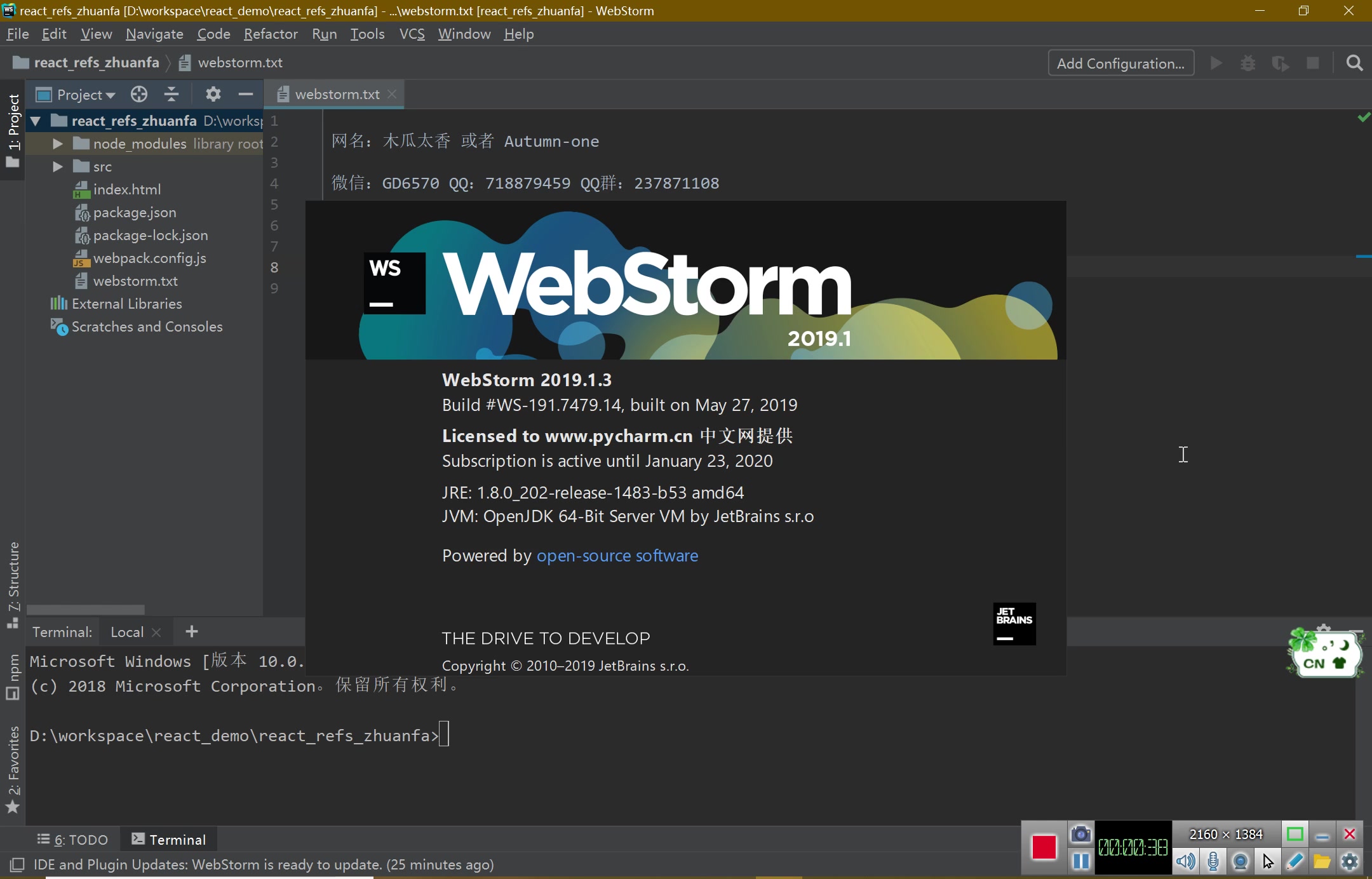This screenshot has width=1372, height=879.
Task: Switch to the Terminal tool tab
Action: tap(169, 840)
